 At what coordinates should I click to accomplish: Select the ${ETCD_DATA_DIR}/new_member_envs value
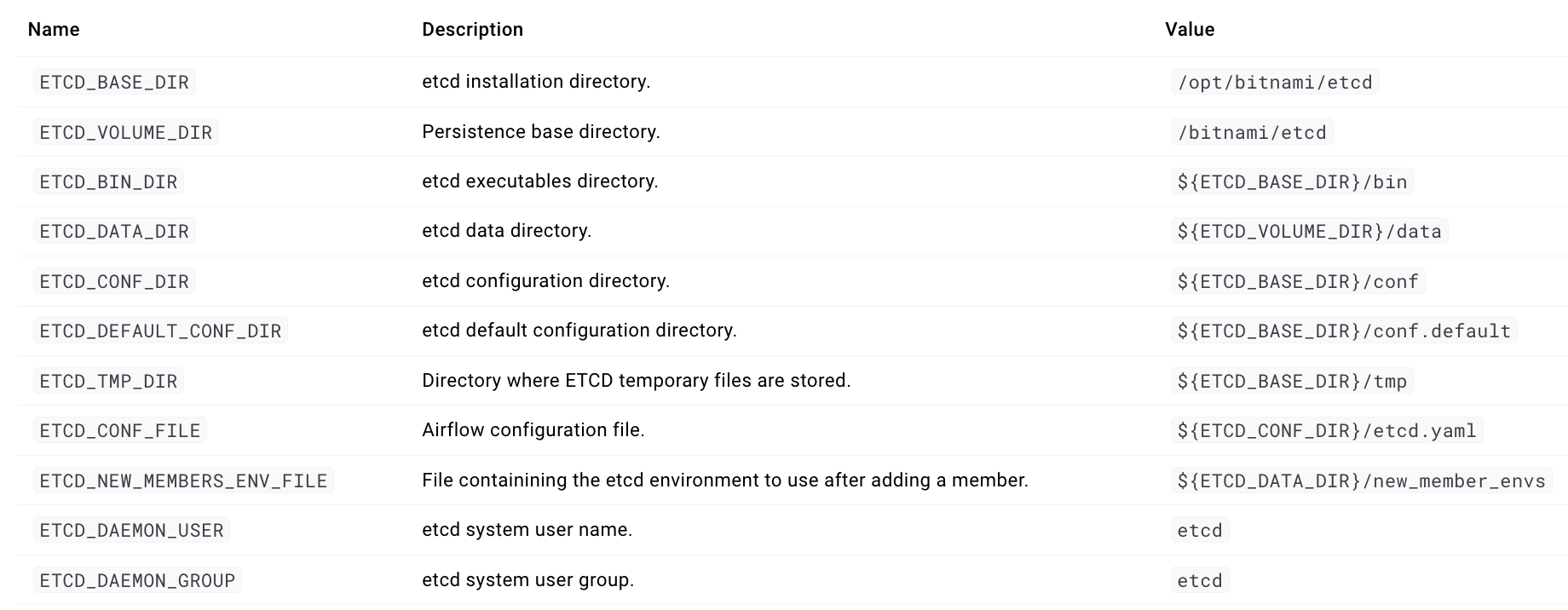1361,481
